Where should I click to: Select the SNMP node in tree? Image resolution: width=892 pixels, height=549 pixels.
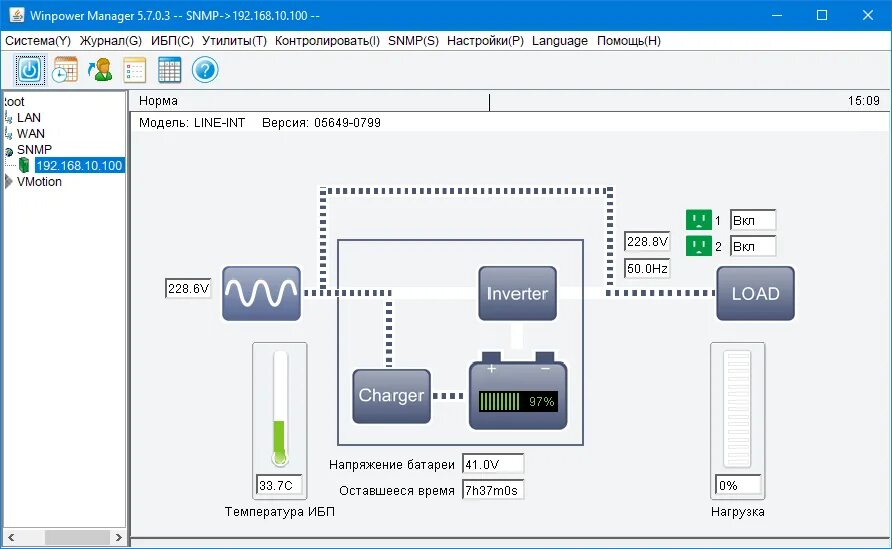coord(34,150)
